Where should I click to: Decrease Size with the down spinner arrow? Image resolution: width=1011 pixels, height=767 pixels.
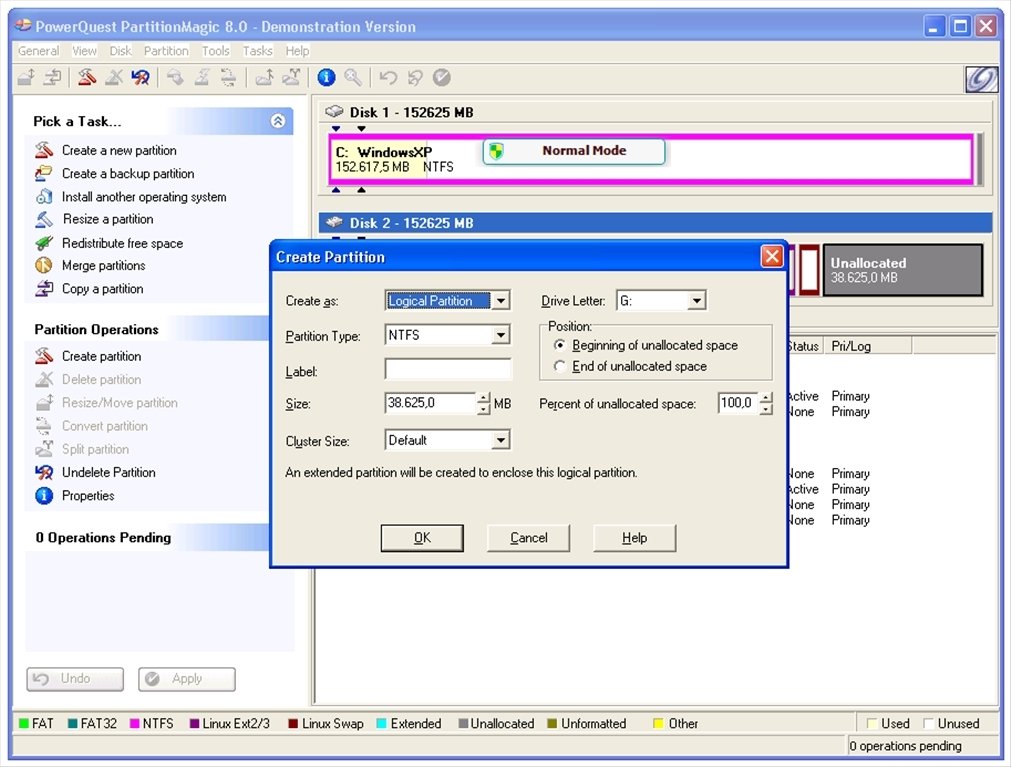[x=484, y=409]
